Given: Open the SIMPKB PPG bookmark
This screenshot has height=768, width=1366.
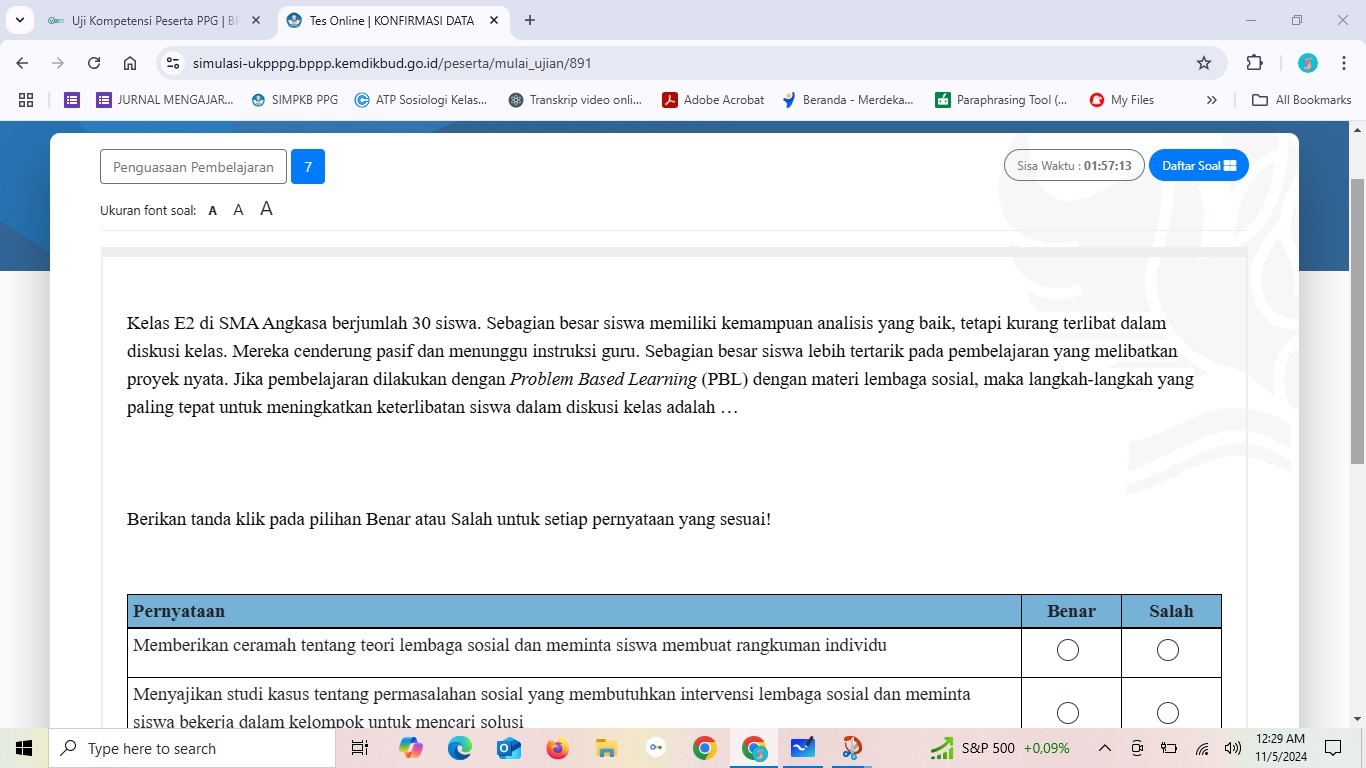Looking at the screenshot, I should click(x=295, y=100).
